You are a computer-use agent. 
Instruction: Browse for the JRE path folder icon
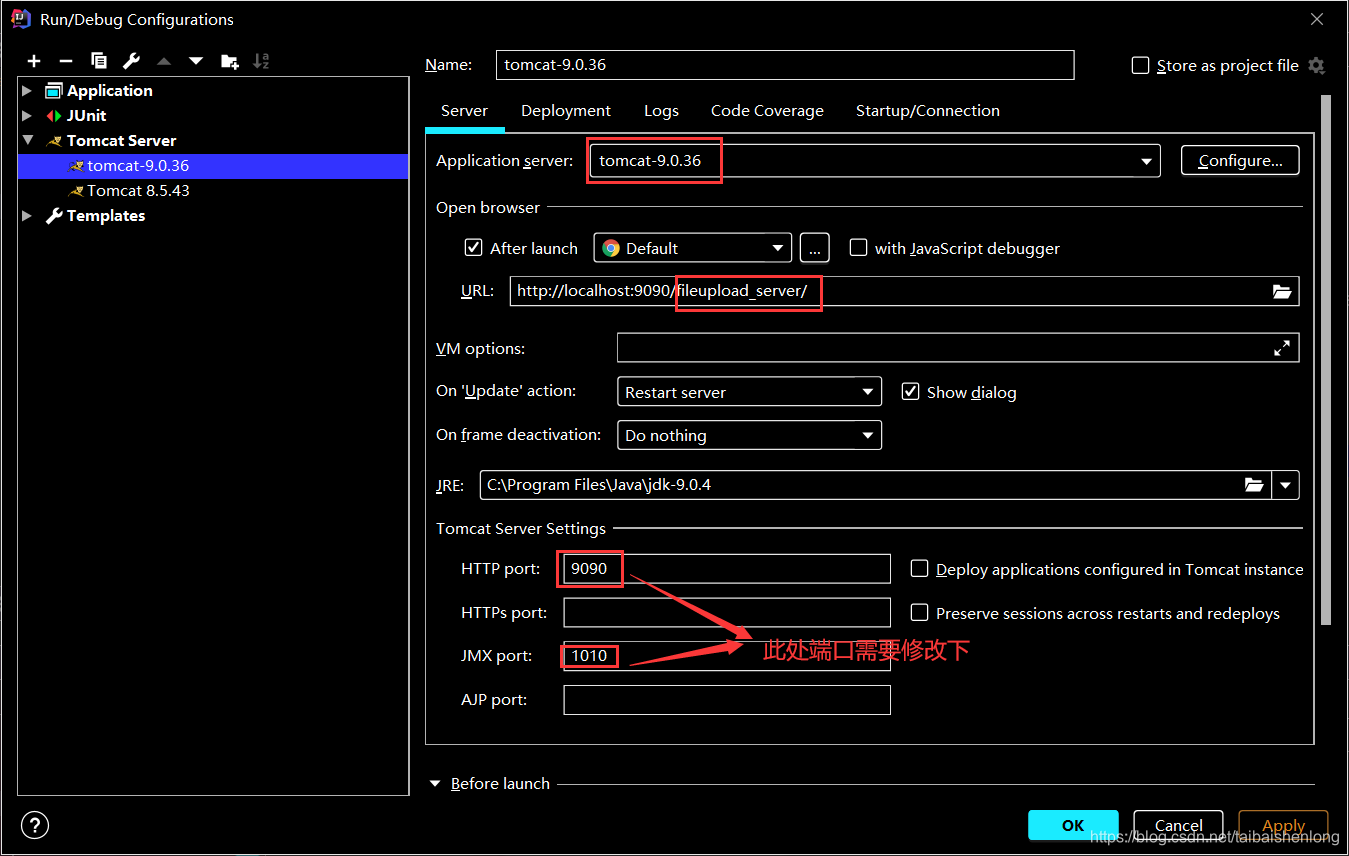1254,485
